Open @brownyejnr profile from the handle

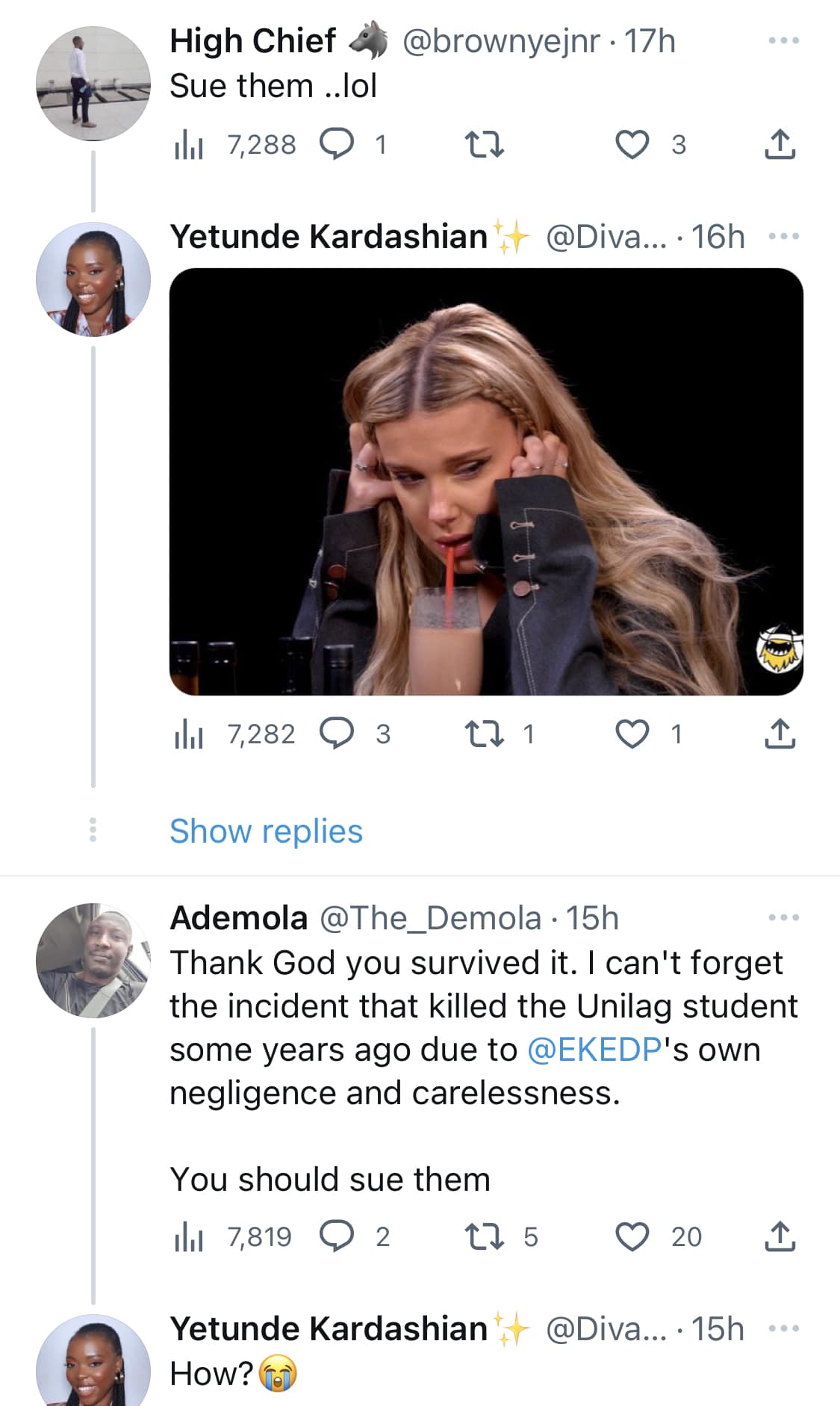500,41
